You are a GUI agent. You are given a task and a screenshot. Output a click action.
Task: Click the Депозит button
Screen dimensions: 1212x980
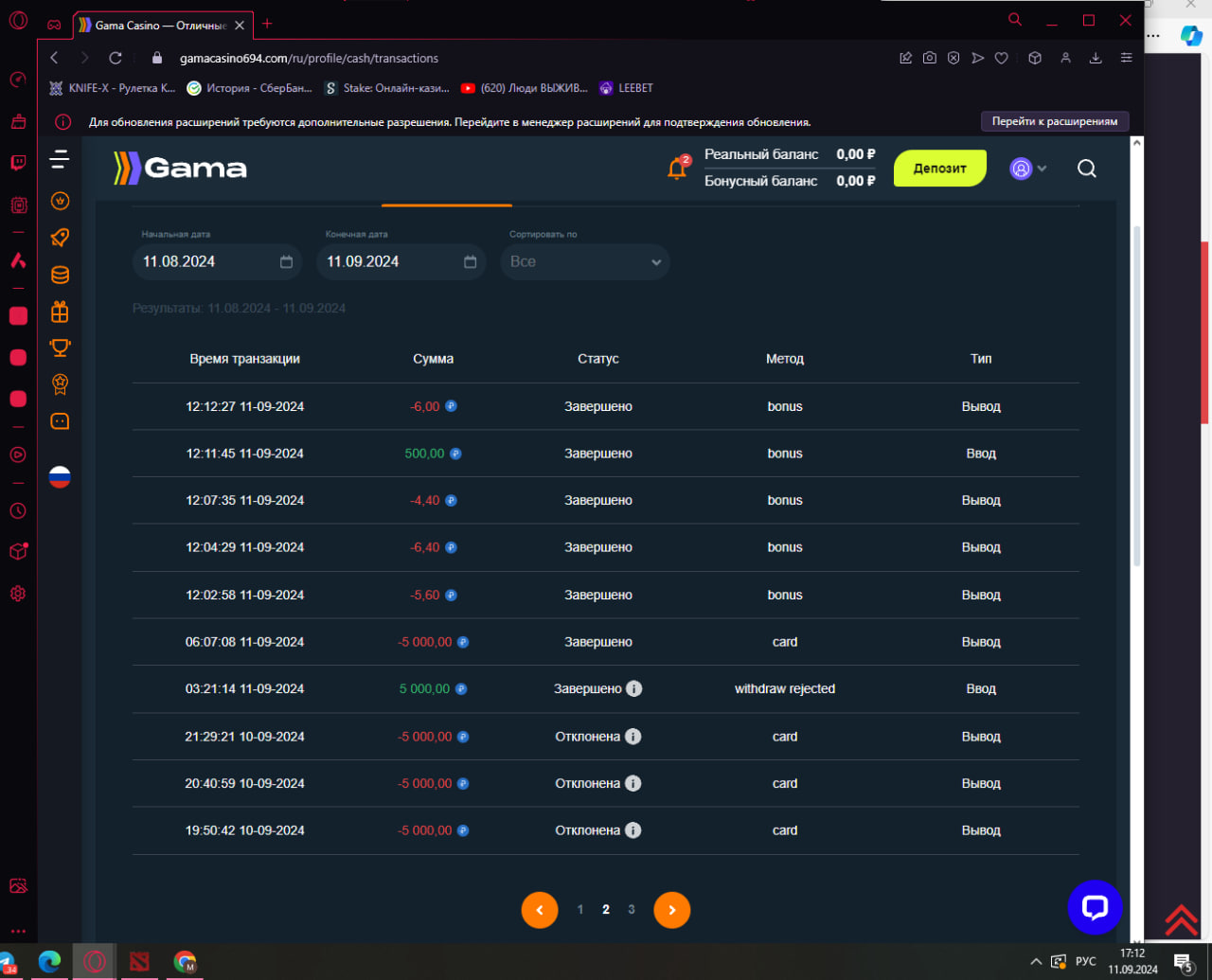tap(940, 168)
